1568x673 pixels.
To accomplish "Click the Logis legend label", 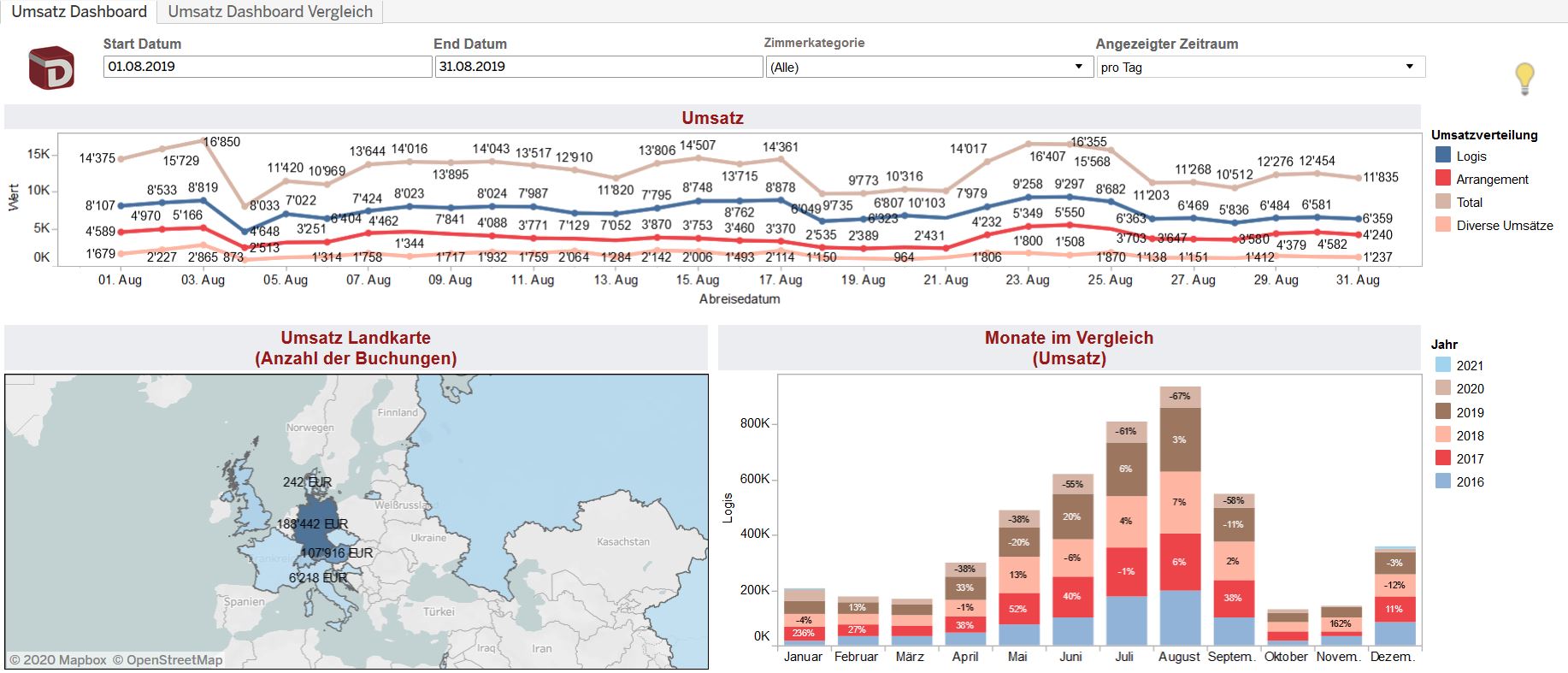I will coord(1471,156).
